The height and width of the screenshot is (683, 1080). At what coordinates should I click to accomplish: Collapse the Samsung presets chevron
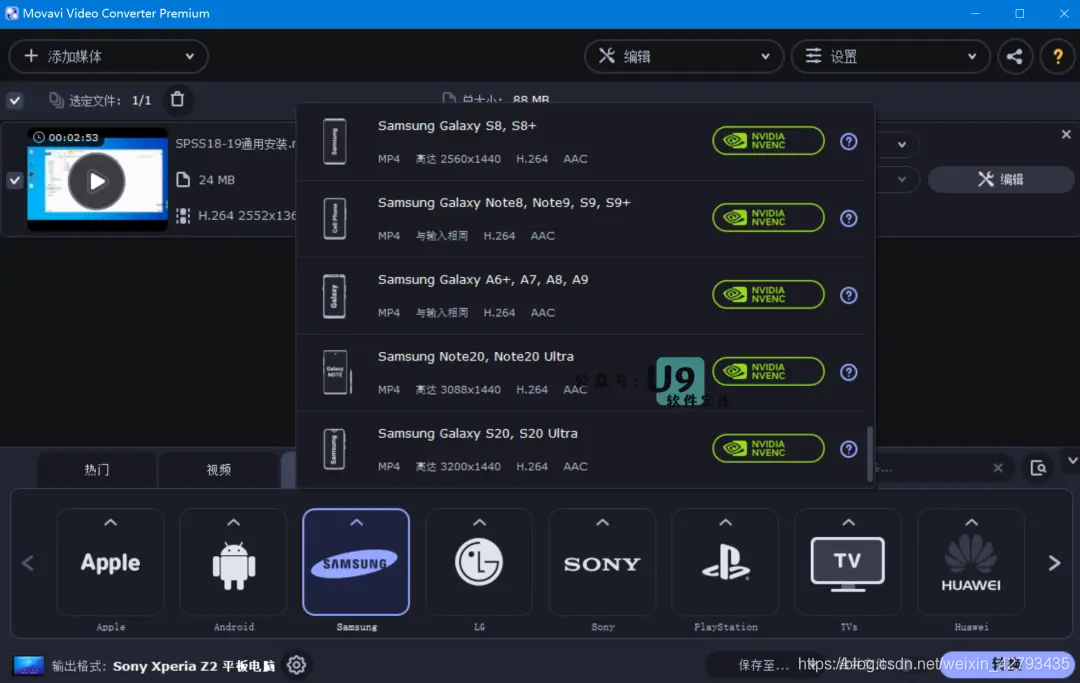(356, 523)
